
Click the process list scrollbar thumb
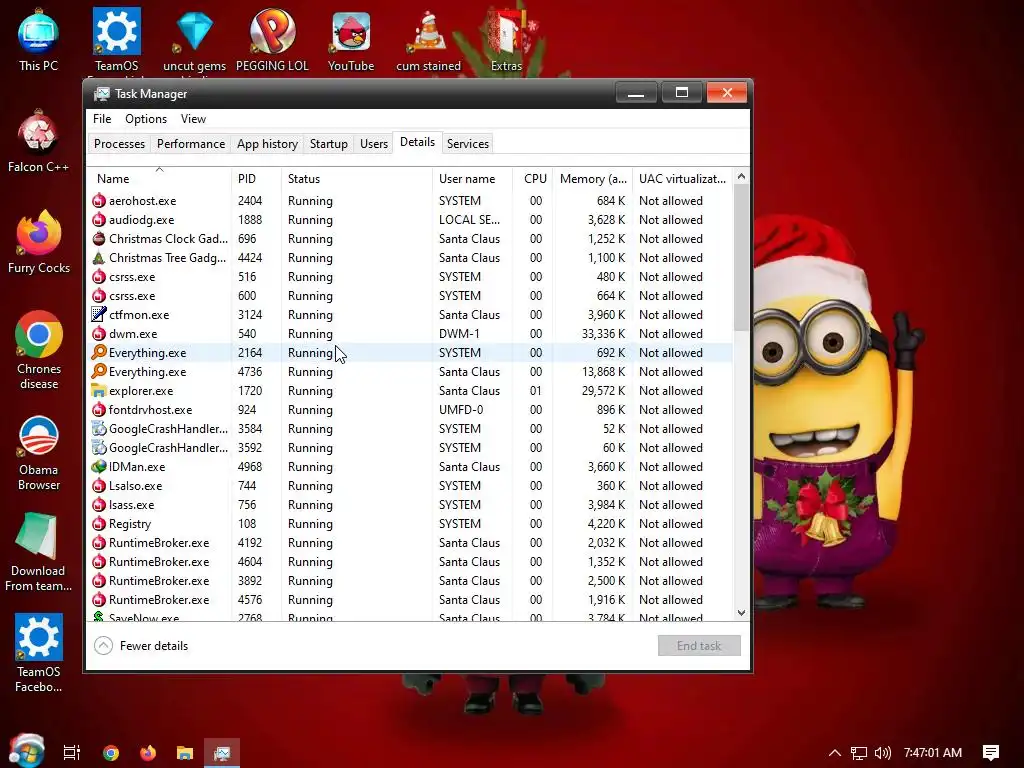(741, 257)
